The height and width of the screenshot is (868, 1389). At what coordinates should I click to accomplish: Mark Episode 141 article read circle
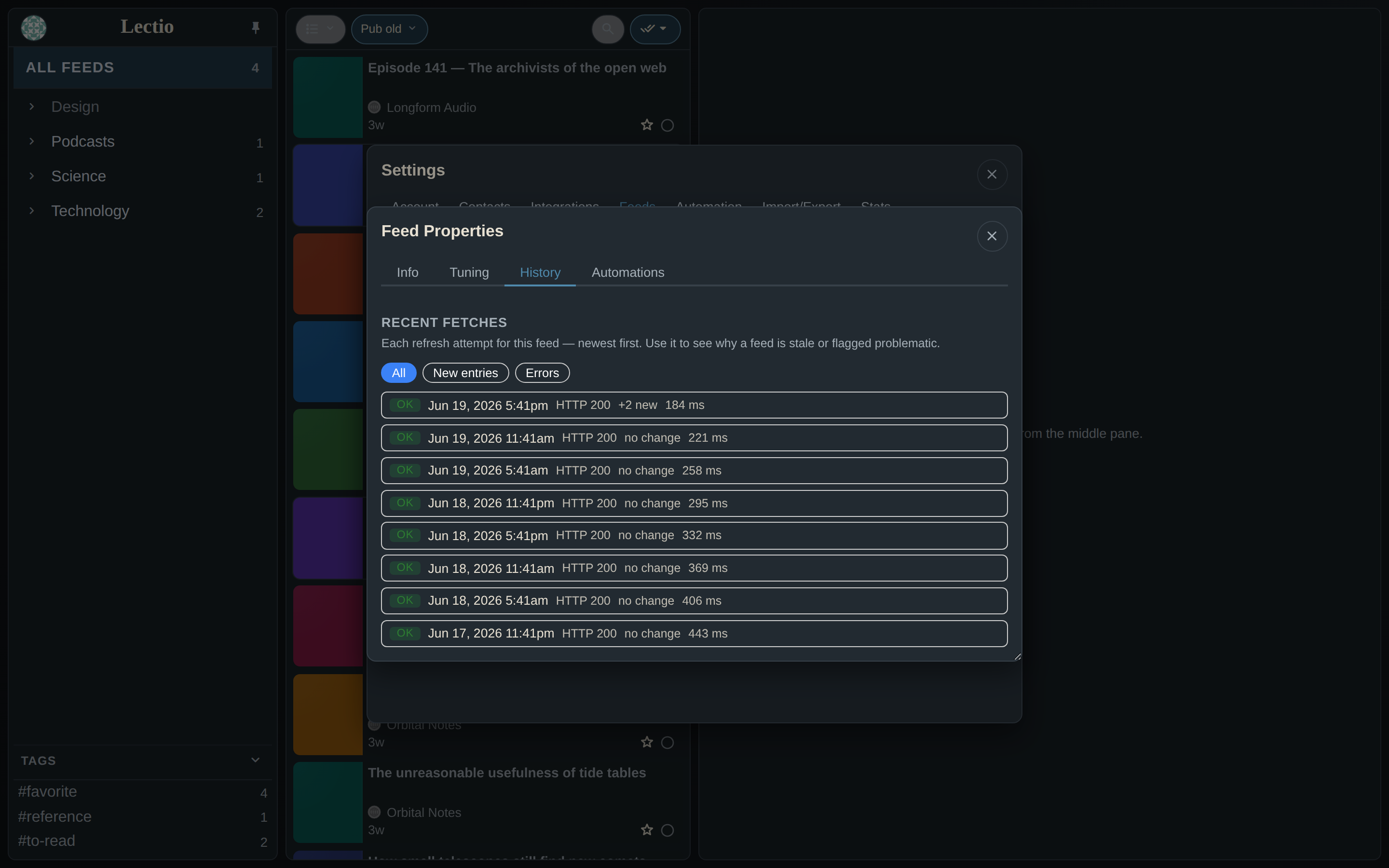point(667,125)
